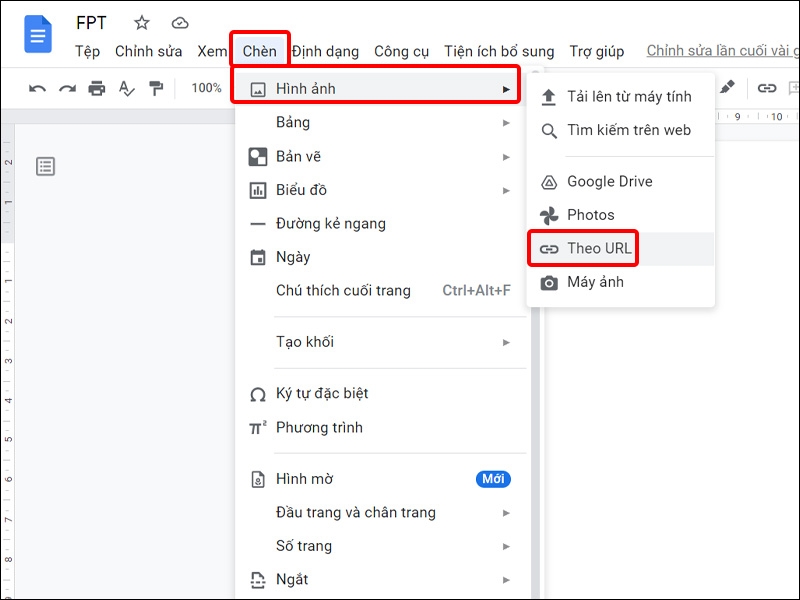The height and width of the screenshot is (600, 800).
Task: Star the FPT document
Action: coord(141,23)
